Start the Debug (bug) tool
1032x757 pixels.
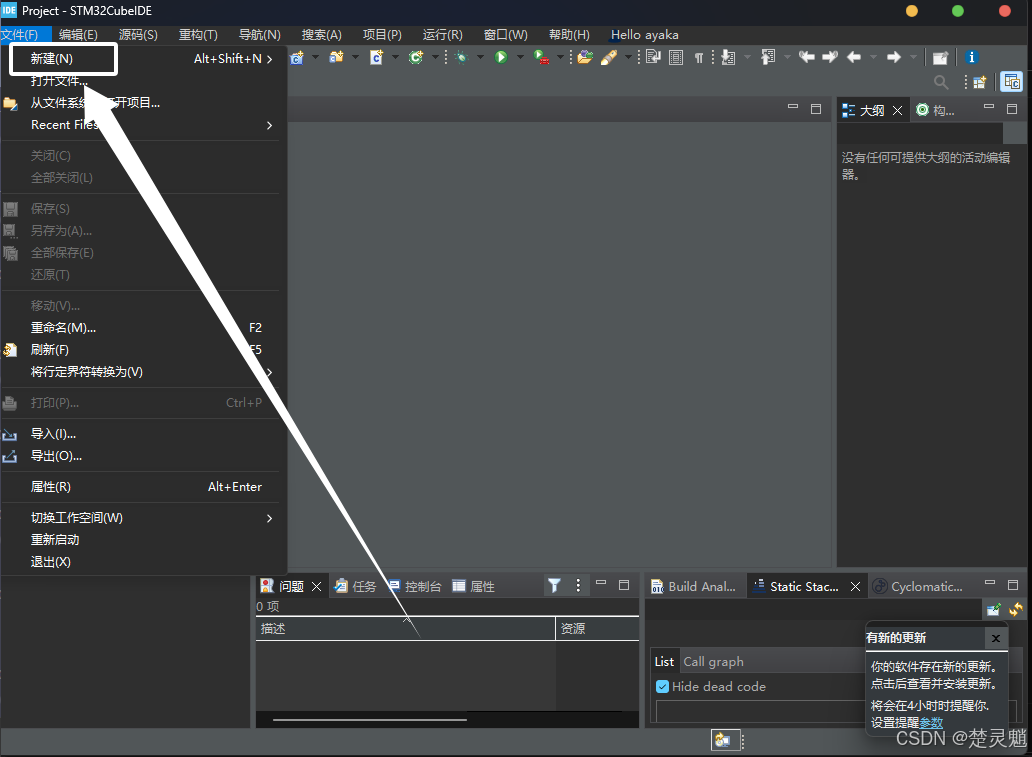461,57
